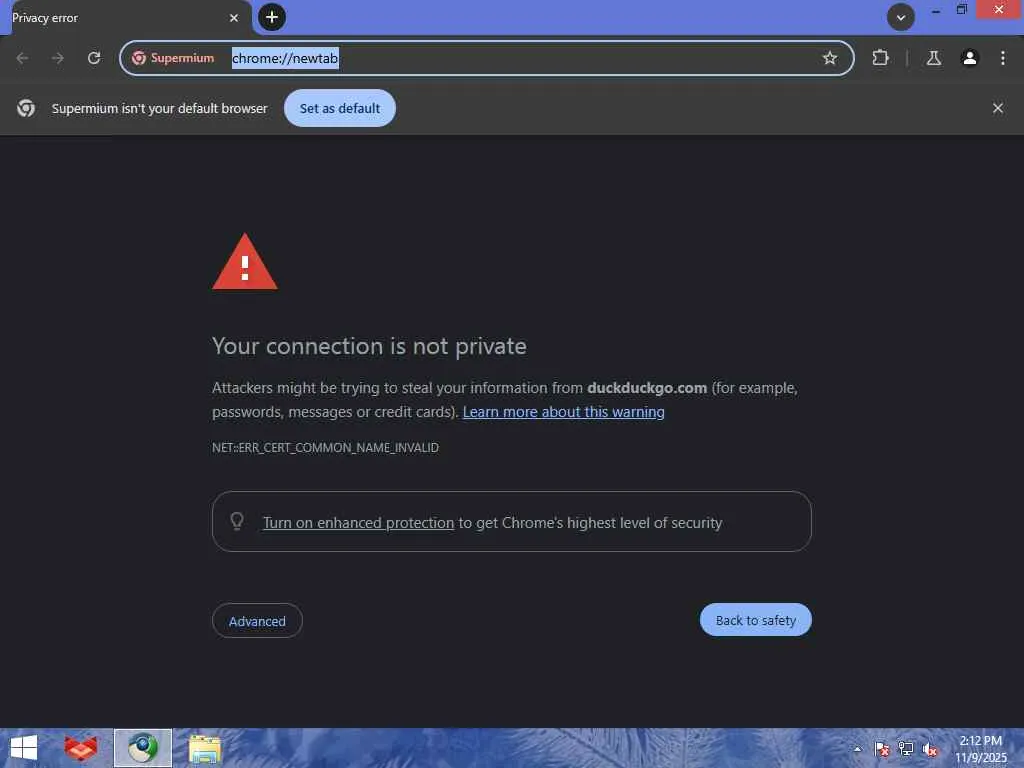Select the Privacy error tab
This screenshot has width=1024, height=768.
[x=125, y=18]
